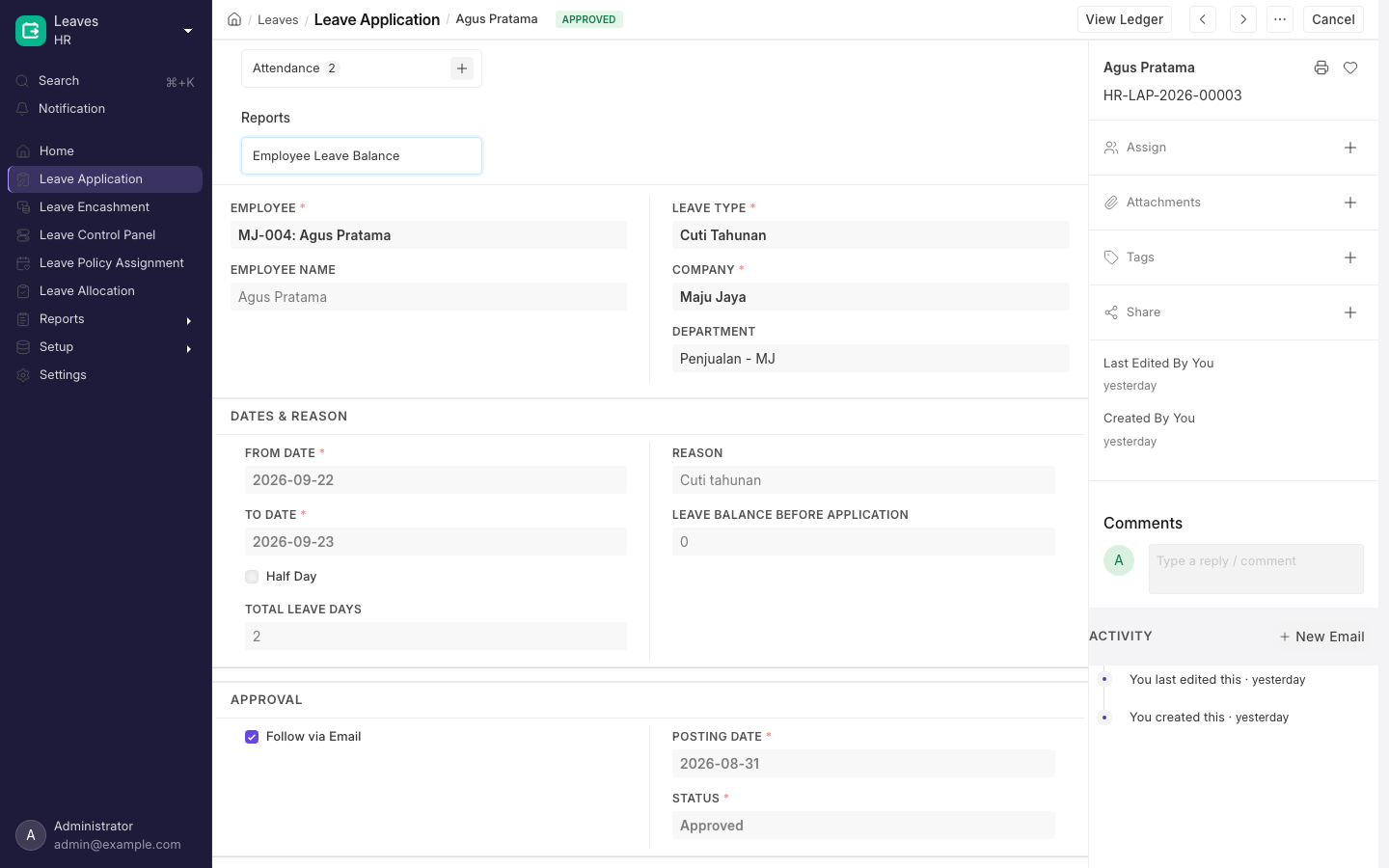The width and height of the screenshot is (1389, 868).
Task: Click the comment reply text box
Action: (x=1256, y=569)
